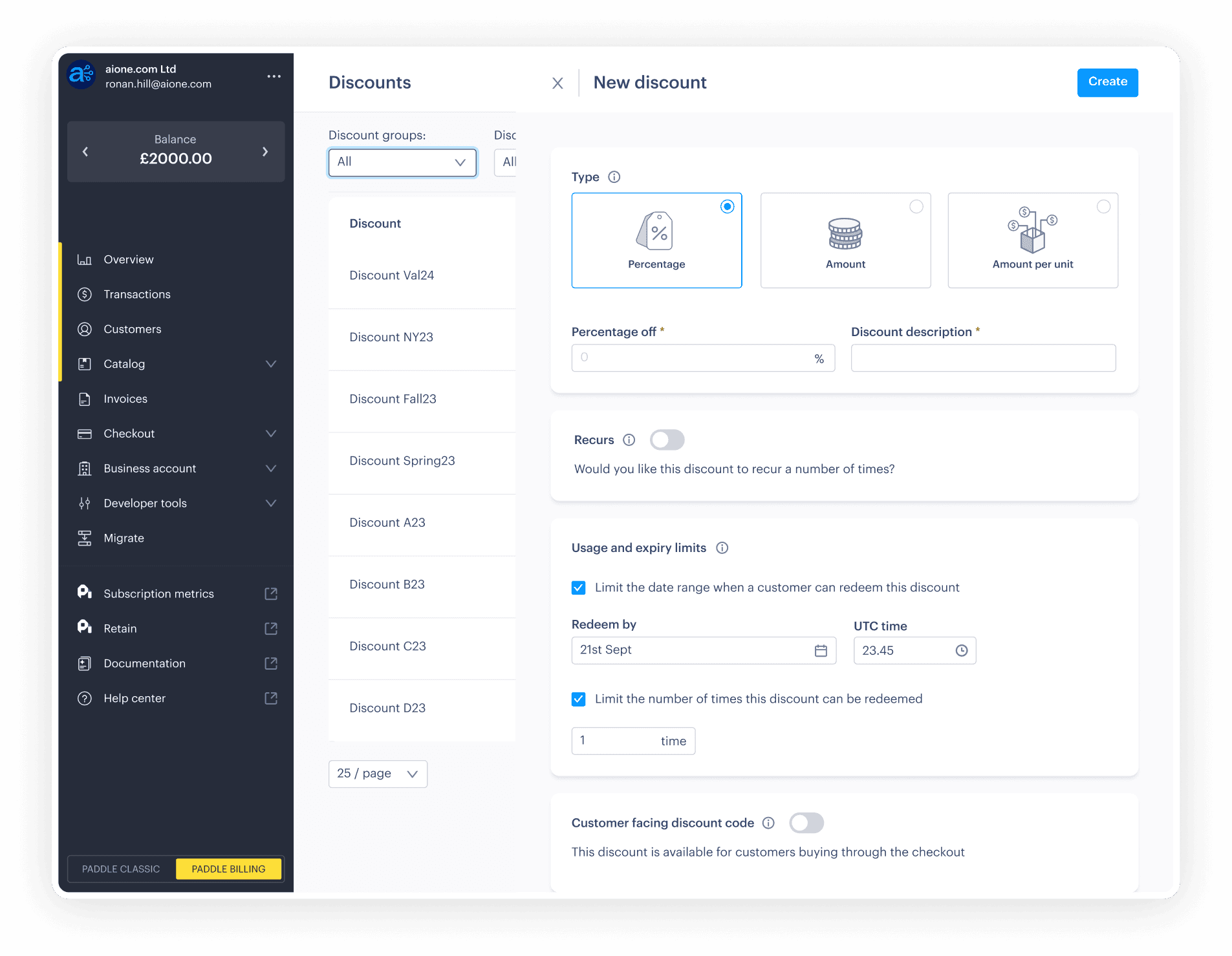1232x956 pixels.
Task: Close the New discount panel
Action: pos(557,83)
